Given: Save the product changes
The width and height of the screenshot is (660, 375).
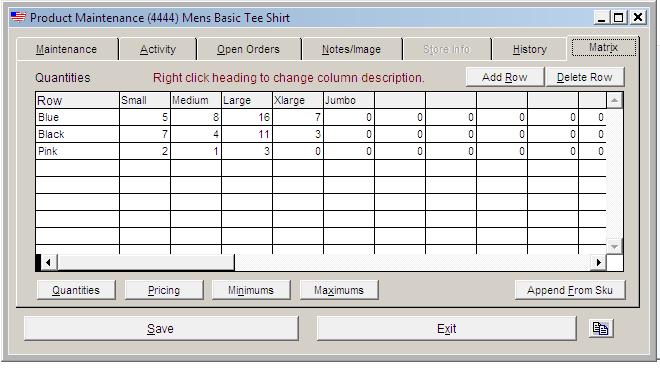Looking at the screenshot, I should click(161, 328).
